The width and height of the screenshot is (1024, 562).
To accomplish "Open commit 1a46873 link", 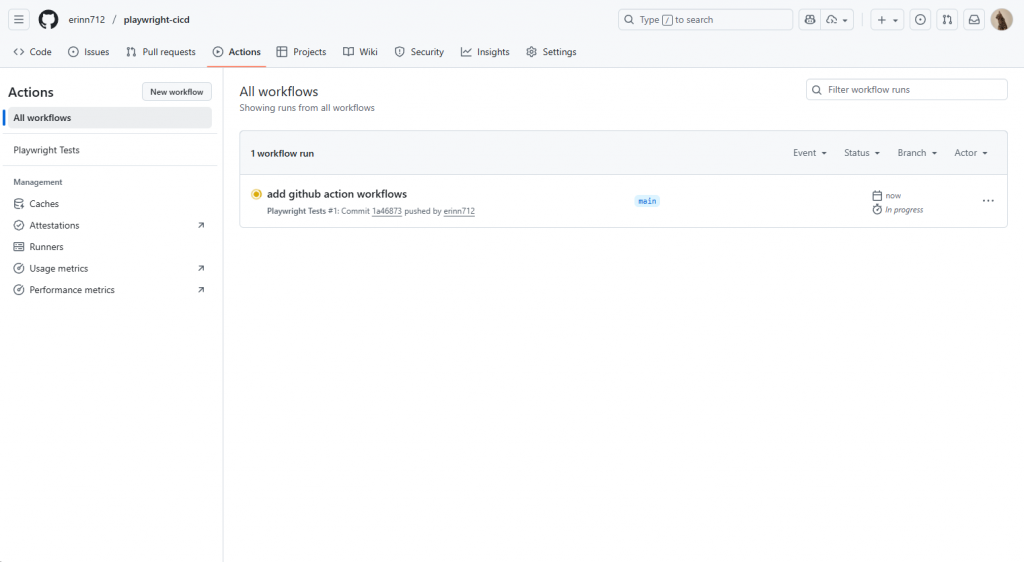I will (387, 211).
